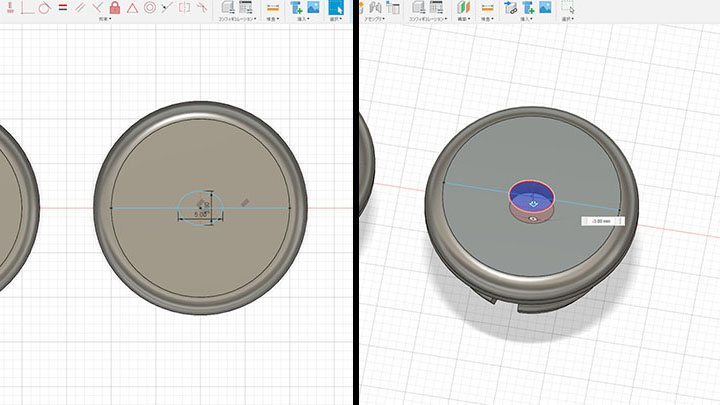Image resolution: width=720 pixels, height=405 pixels.
Task: Open the アセンブリ dropdown
Action: tap(375, 19)
